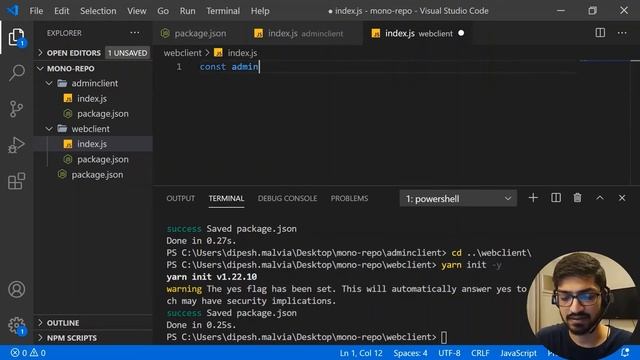Open the Search view in activity bar
The width and height of the screenshot is (640, 360).
tap(16, 73)
